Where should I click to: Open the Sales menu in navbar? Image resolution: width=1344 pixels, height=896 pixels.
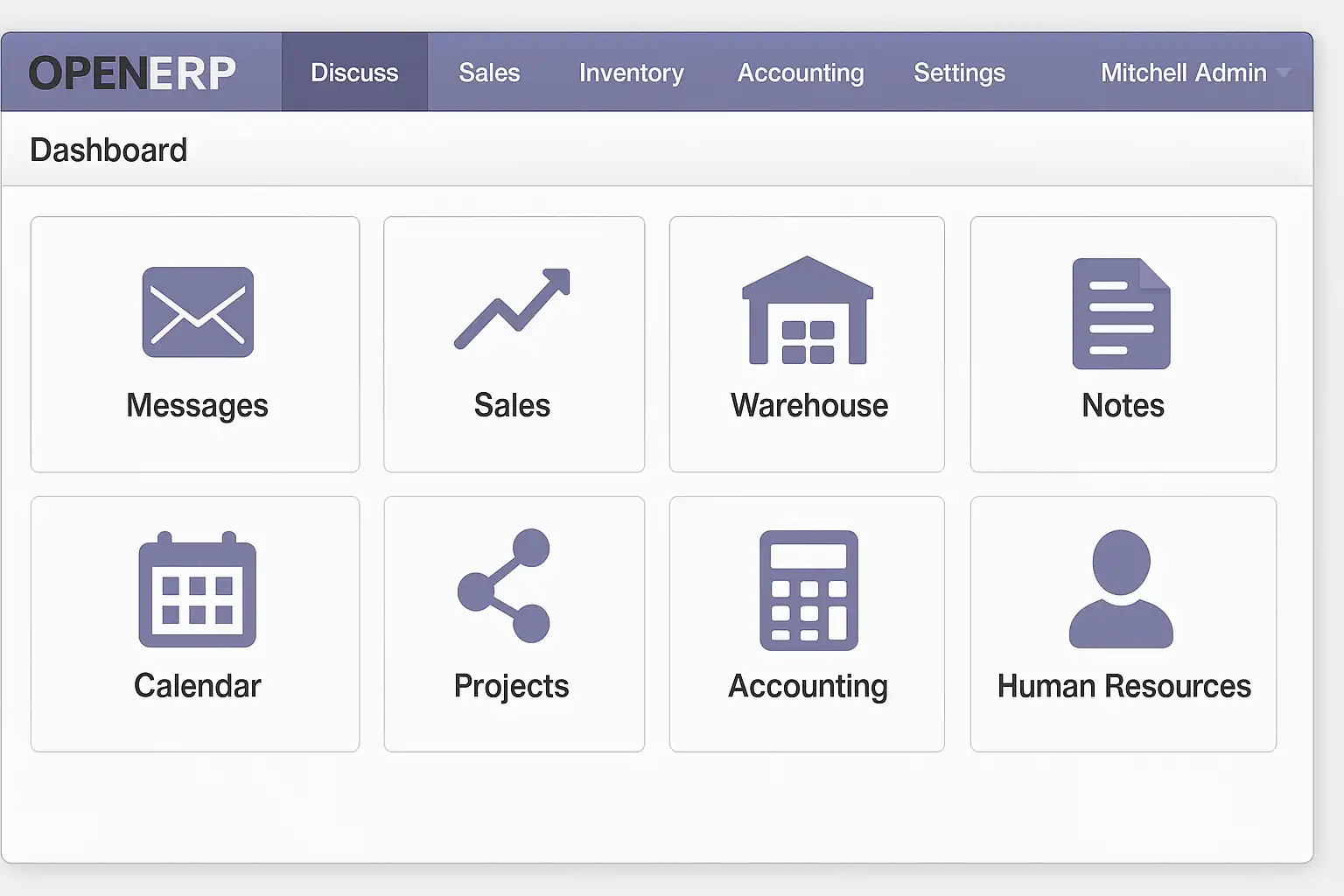click(489, 73)
